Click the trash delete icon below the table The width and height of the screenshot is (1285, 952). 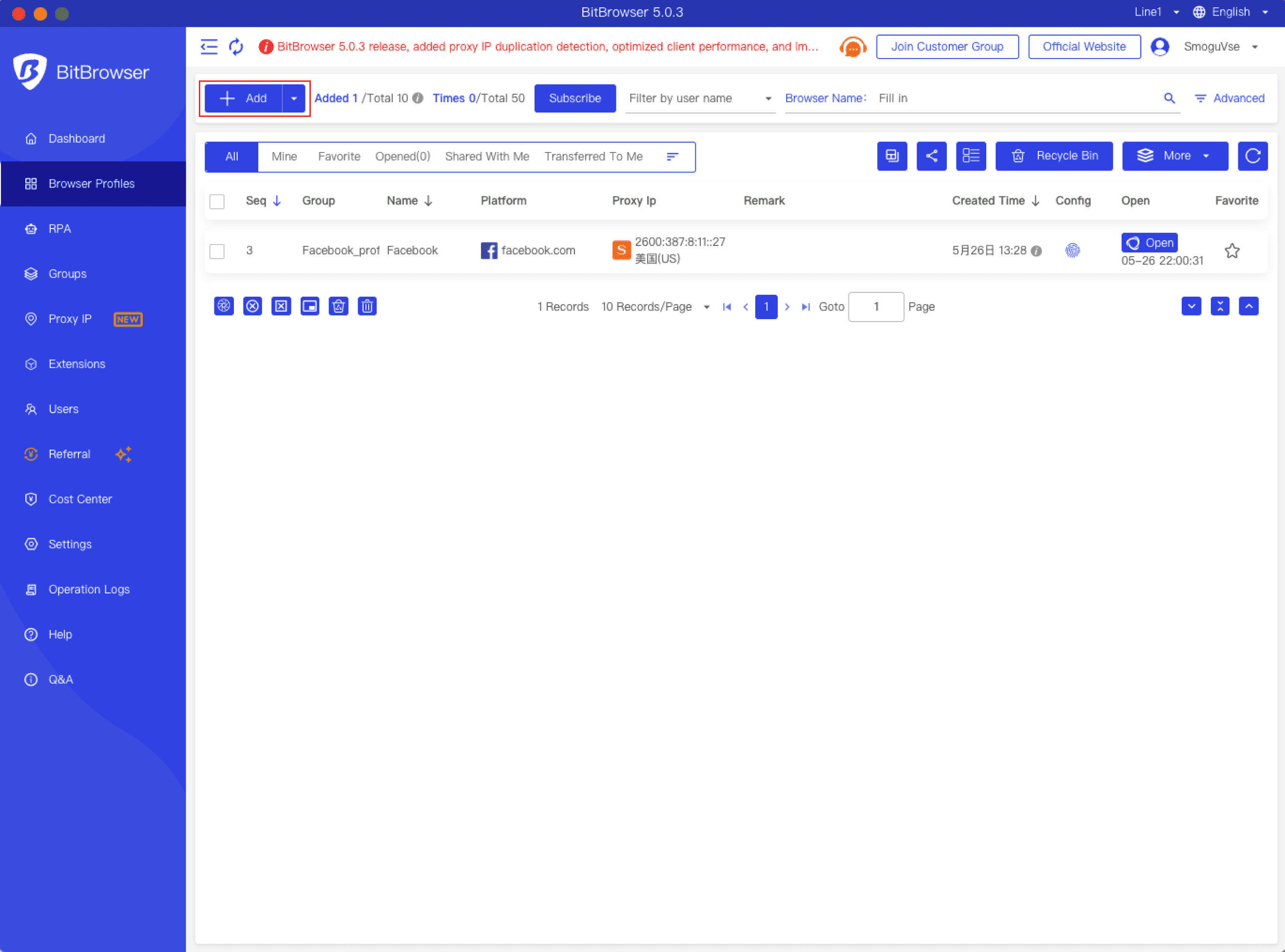(367, 306)
